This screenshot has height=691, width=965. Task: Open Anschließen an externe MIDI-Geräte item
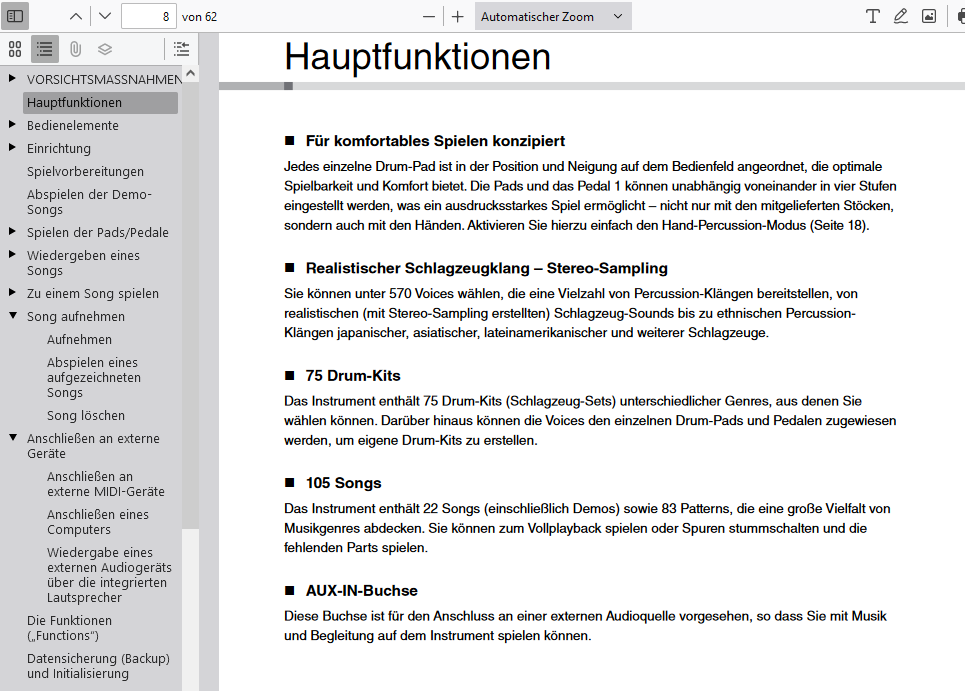[106, 484]
